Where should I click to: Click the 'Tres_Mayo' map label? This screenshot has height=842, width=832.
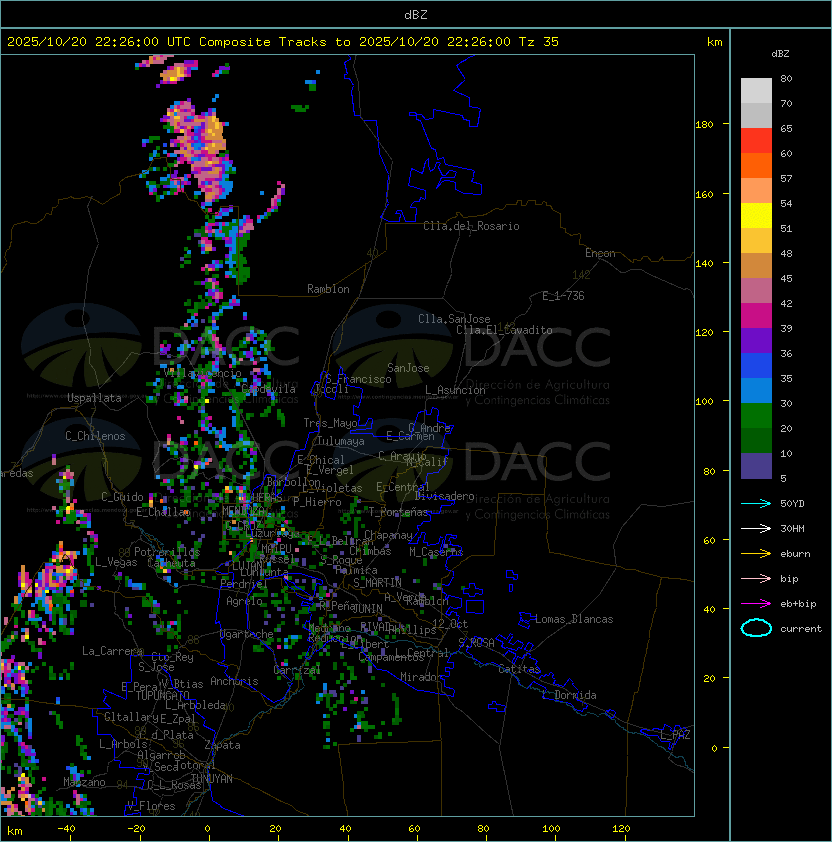point(330,423)
